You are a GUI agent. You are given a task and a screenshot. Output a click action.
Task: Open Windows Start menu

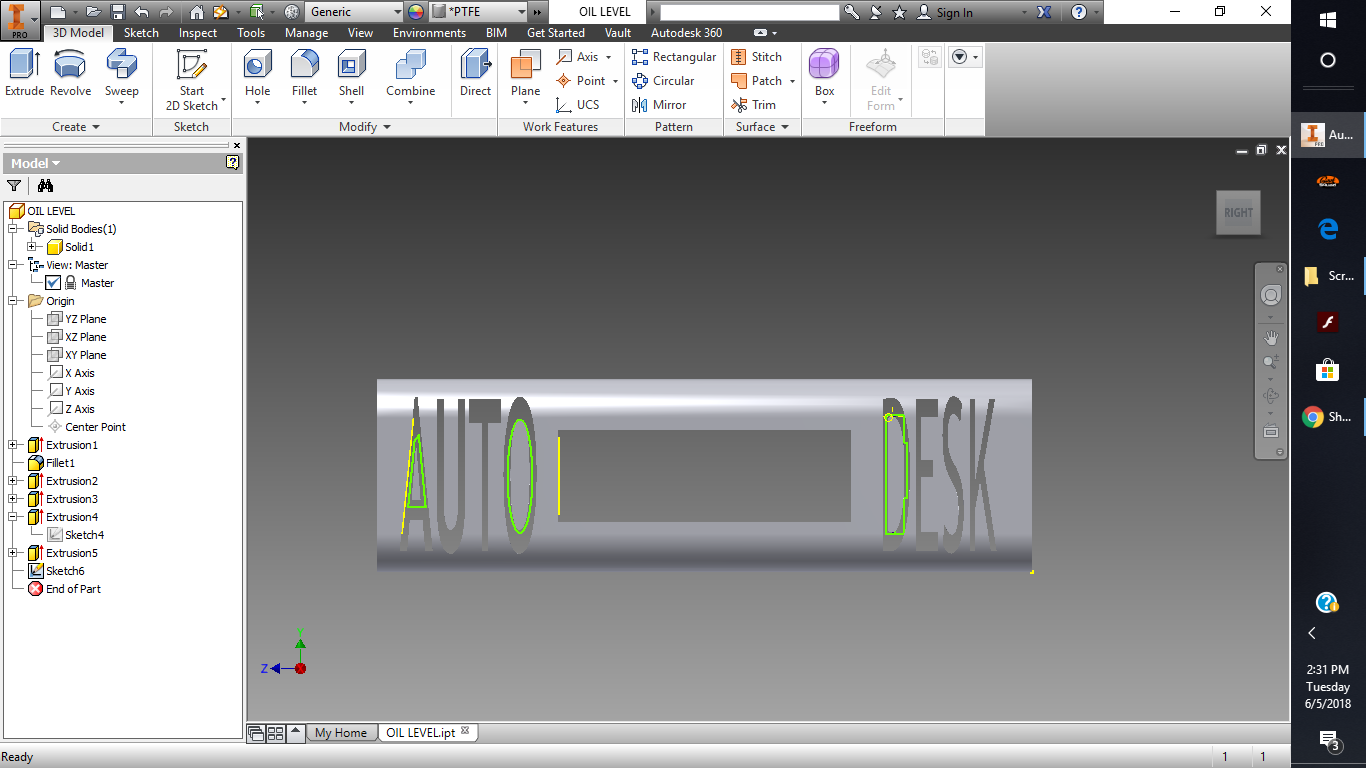1328,20
